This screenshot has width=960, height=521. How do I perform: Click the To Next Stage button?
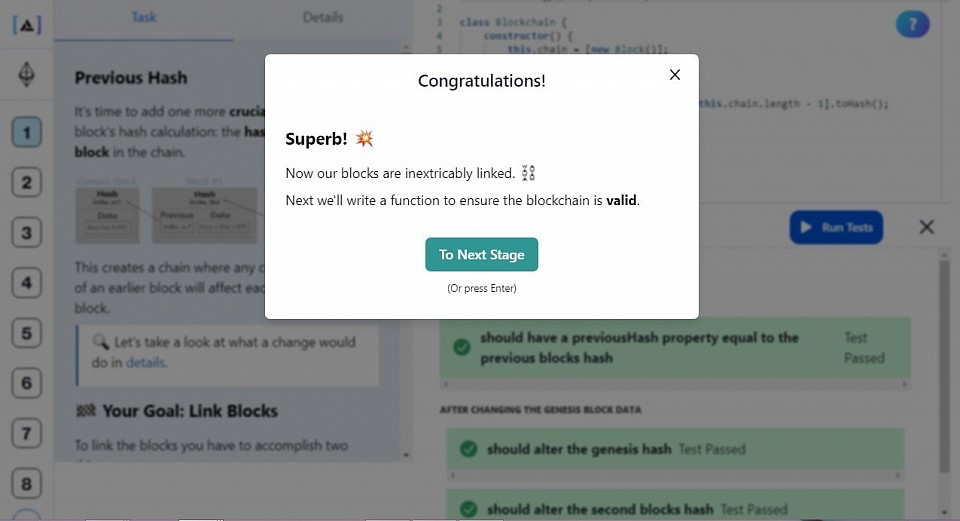[x=481, y=254]
